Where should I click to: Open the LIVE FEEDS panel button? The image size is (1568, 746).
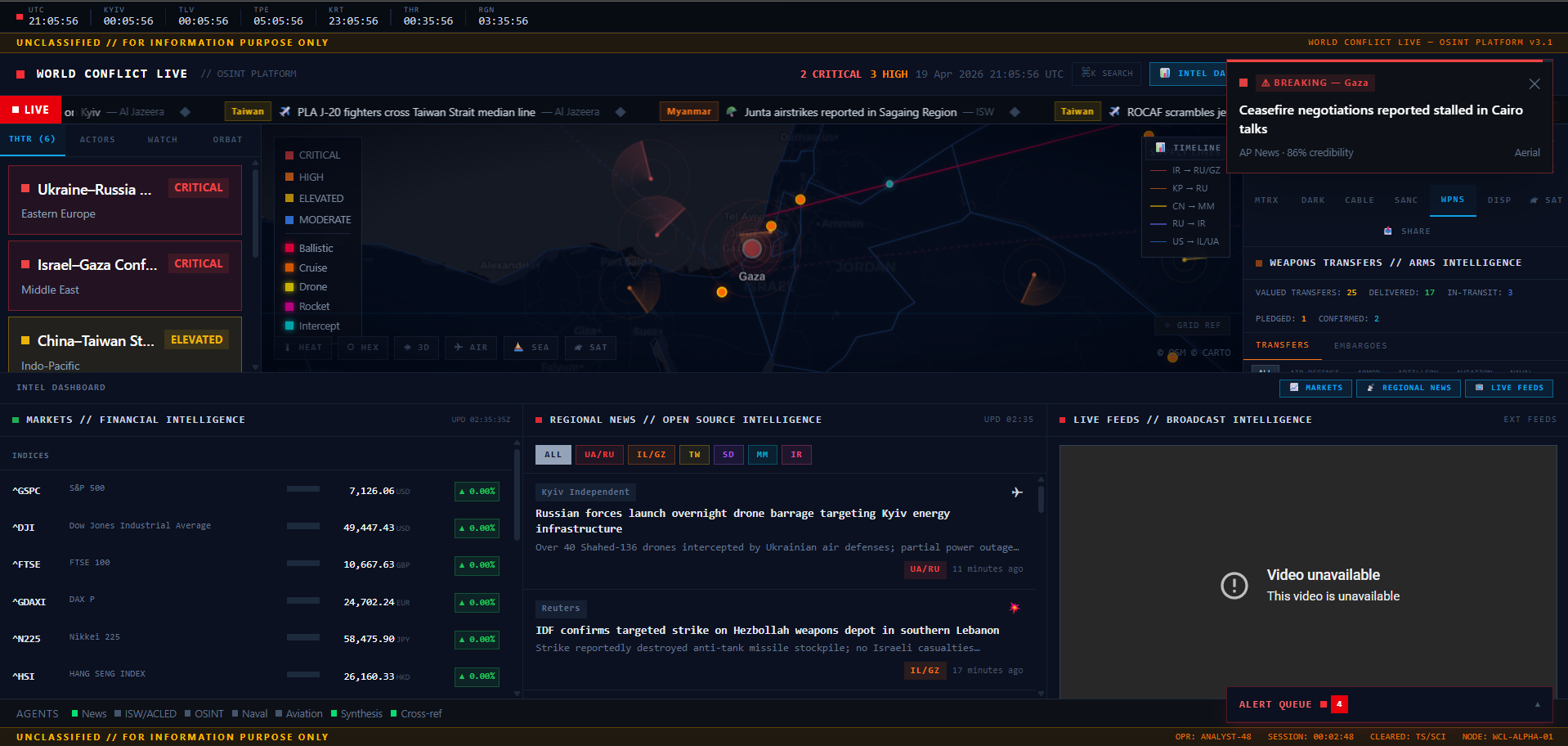1508,388
